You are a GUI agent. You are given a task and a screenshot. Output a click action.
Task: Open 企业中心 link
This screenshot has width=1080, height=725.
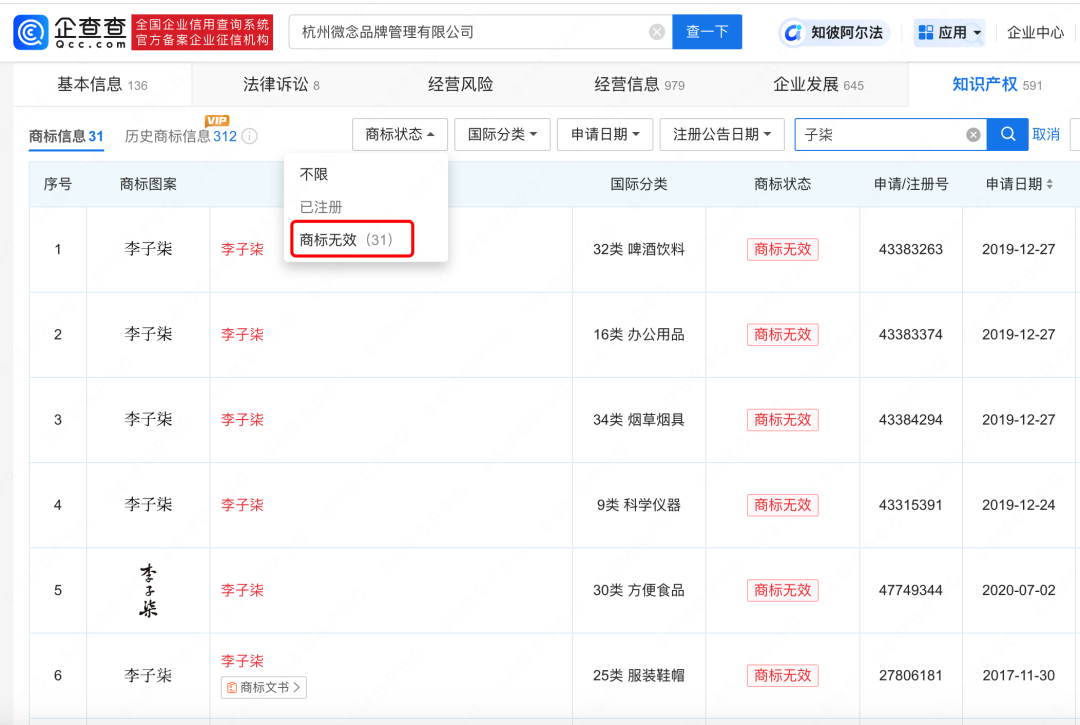click(1035, 32)
